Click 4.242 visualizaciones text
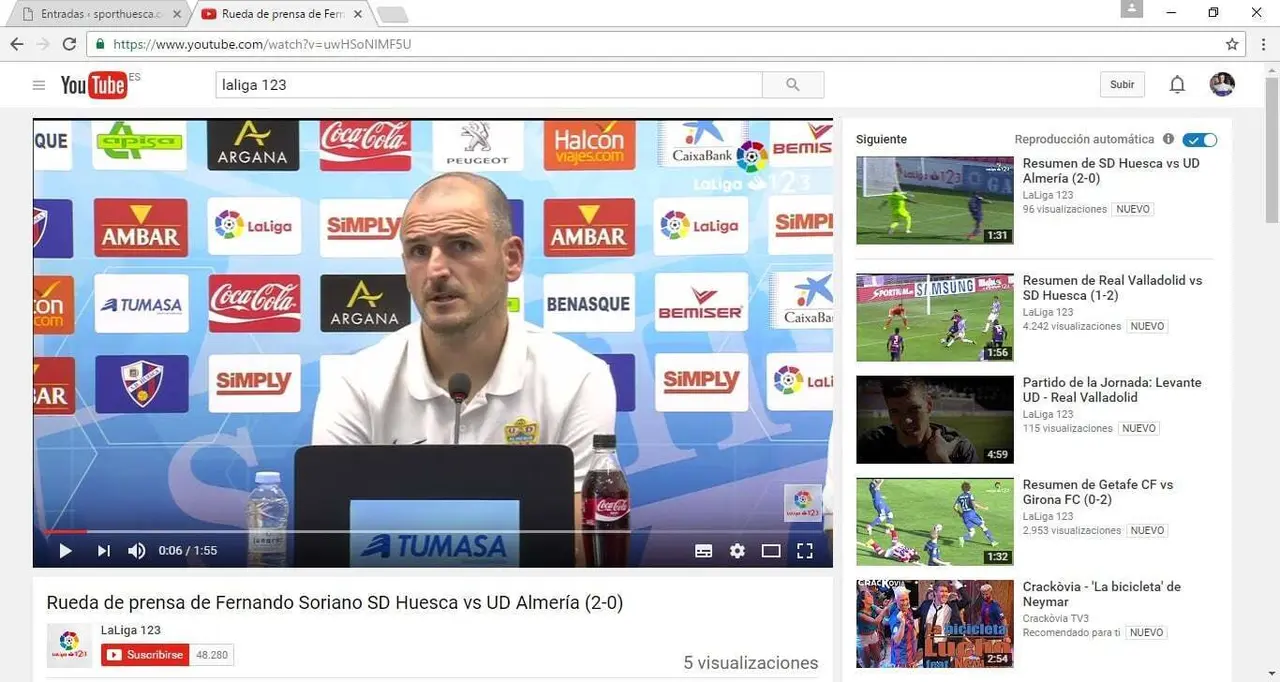1280x682 pixels. (x=1072, y=326)
